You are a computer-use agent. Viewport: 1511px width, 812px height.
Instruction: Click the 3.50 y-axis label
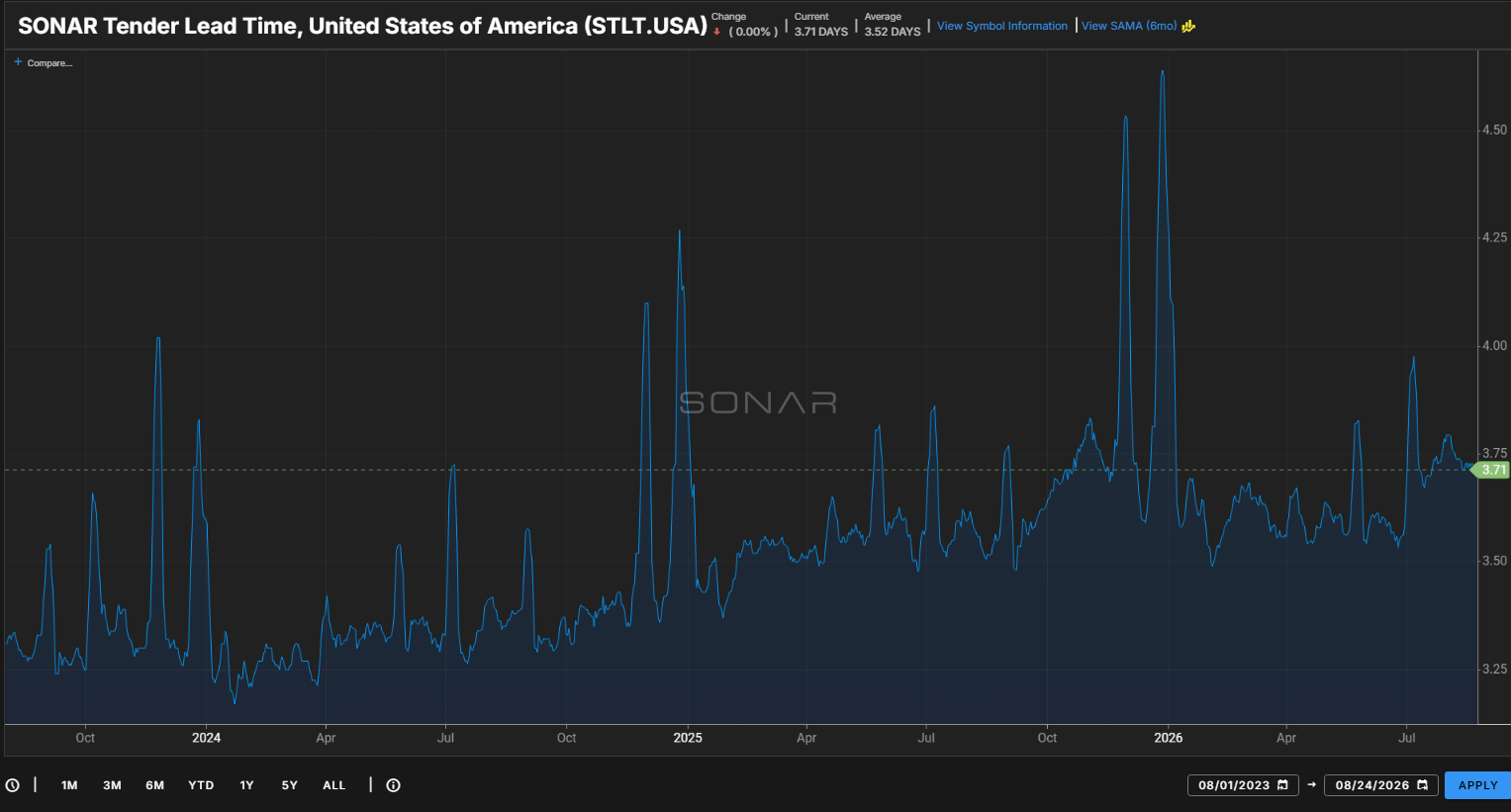point(1494,561)
